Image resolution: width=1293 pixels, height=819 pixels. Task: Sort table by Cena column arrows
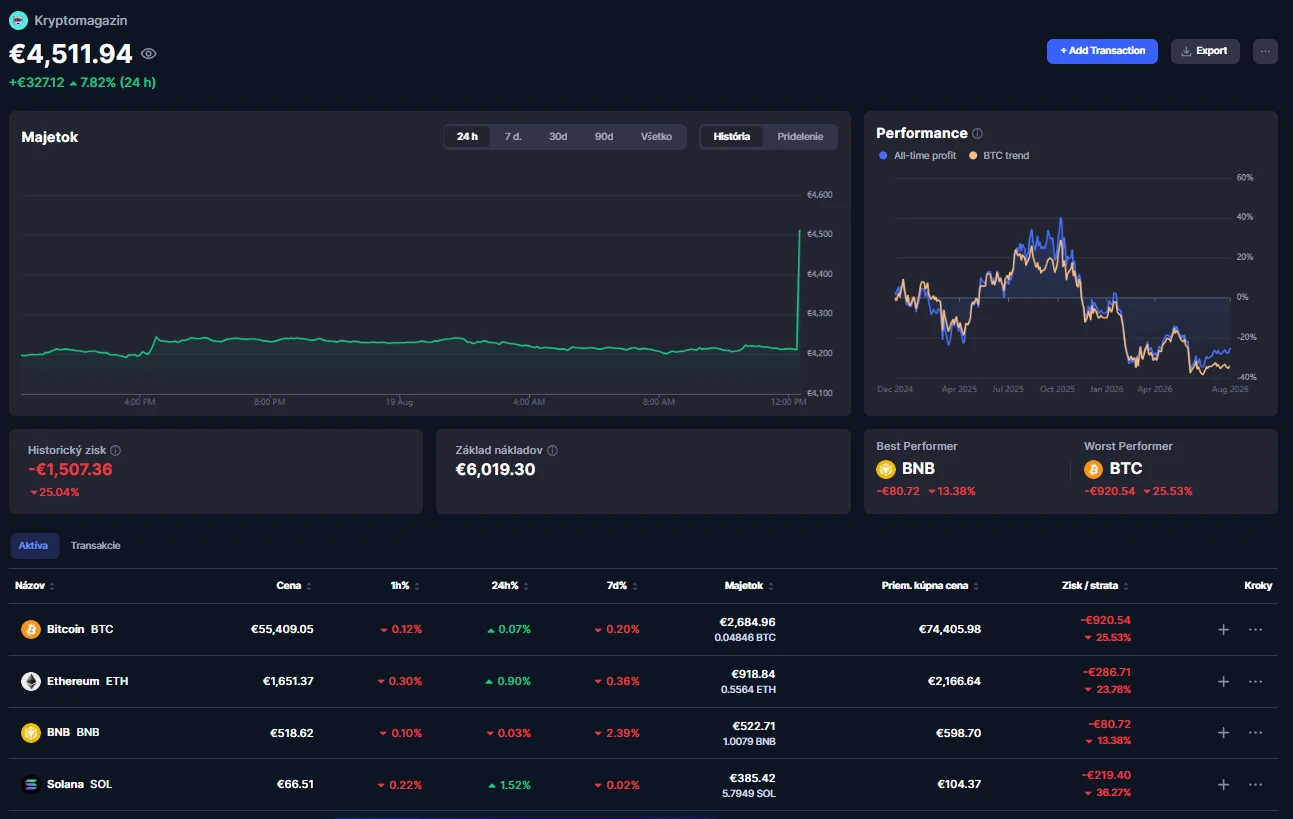[x=309, y=586]
